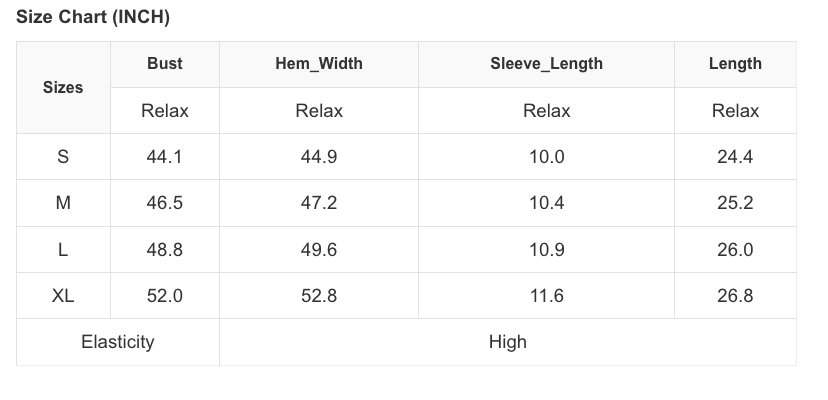Click the Bust column header
828x400 pixels.
click(x=165, y=64)
